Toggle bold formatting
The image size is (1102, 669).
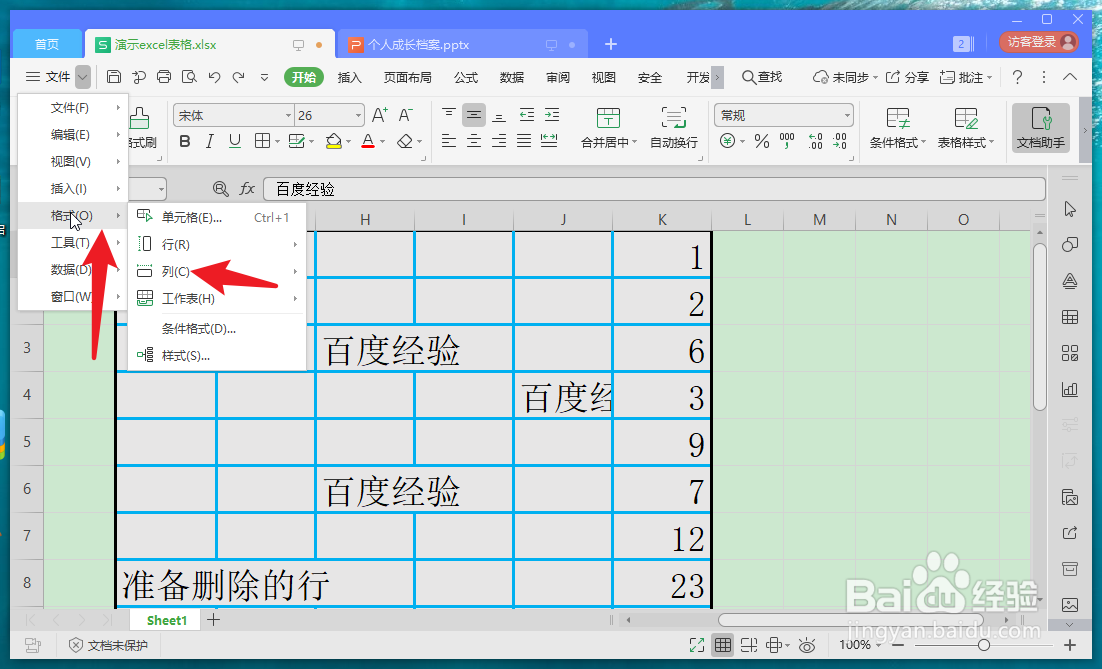point(185,141)
